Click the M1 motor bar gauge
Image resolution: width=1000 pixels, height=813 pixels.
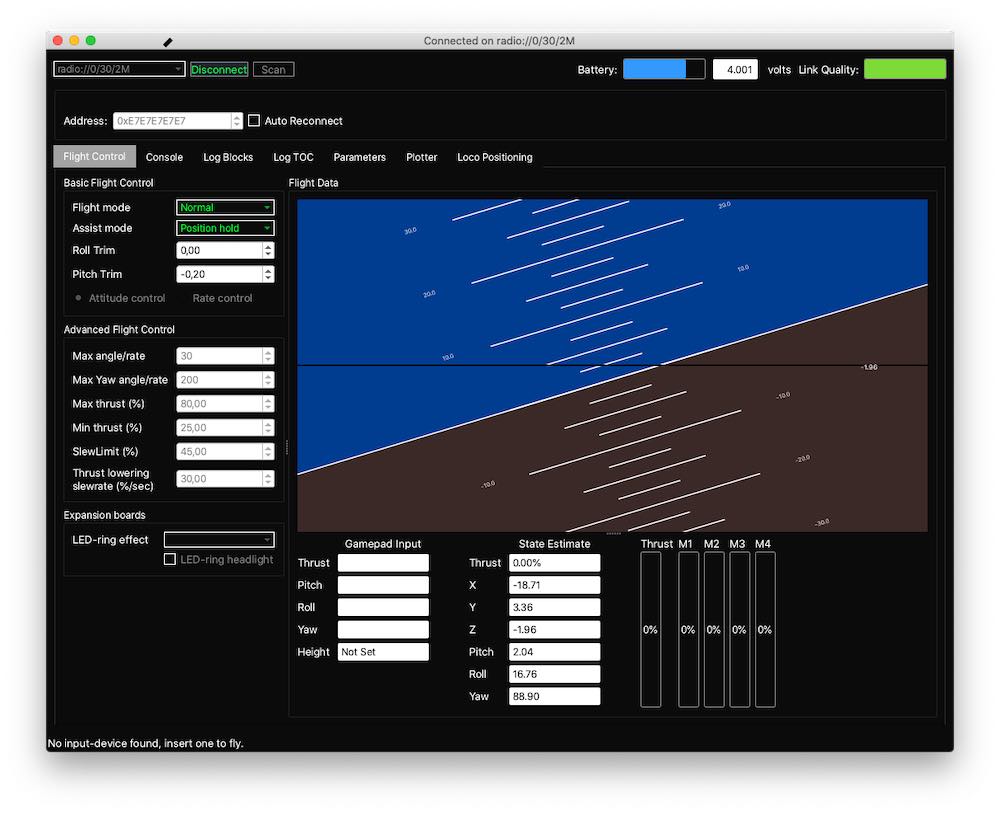[x=688, y=629]
